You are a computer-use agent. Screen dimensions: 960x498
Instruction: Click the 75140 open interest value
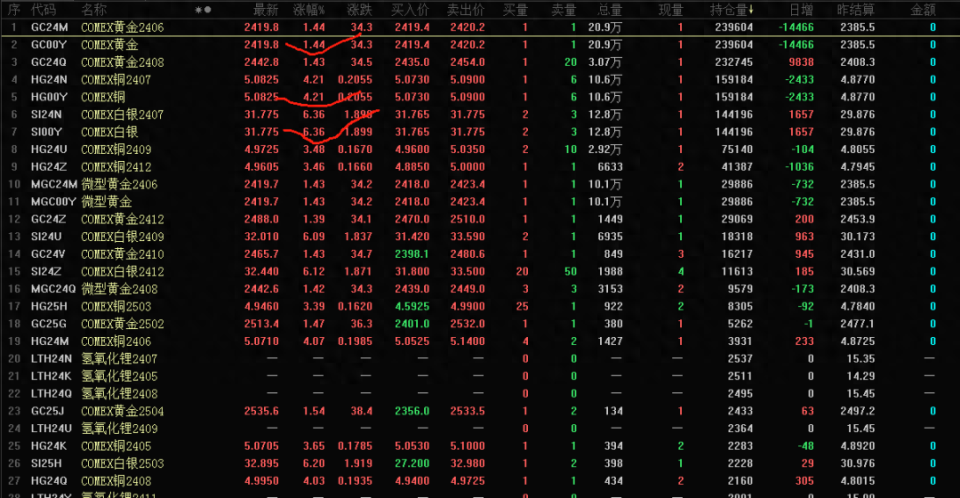point(737,149)
